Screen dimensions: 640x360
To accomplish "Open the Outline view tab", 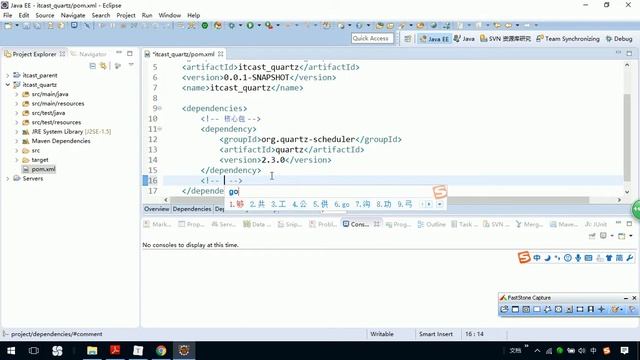I will pyautogui.click(x=431, y=224).
